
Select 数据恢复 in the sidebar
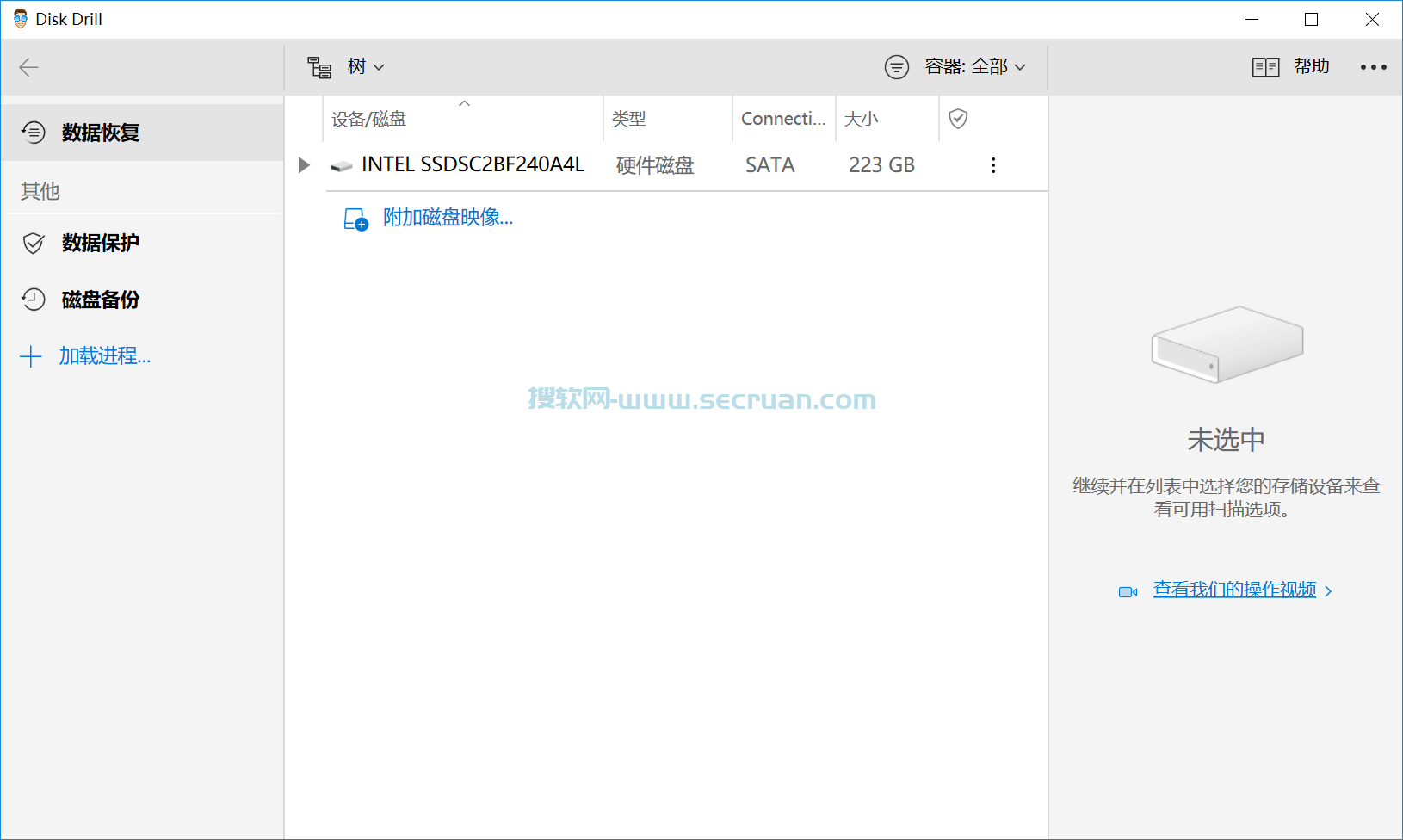click(142, 133)
